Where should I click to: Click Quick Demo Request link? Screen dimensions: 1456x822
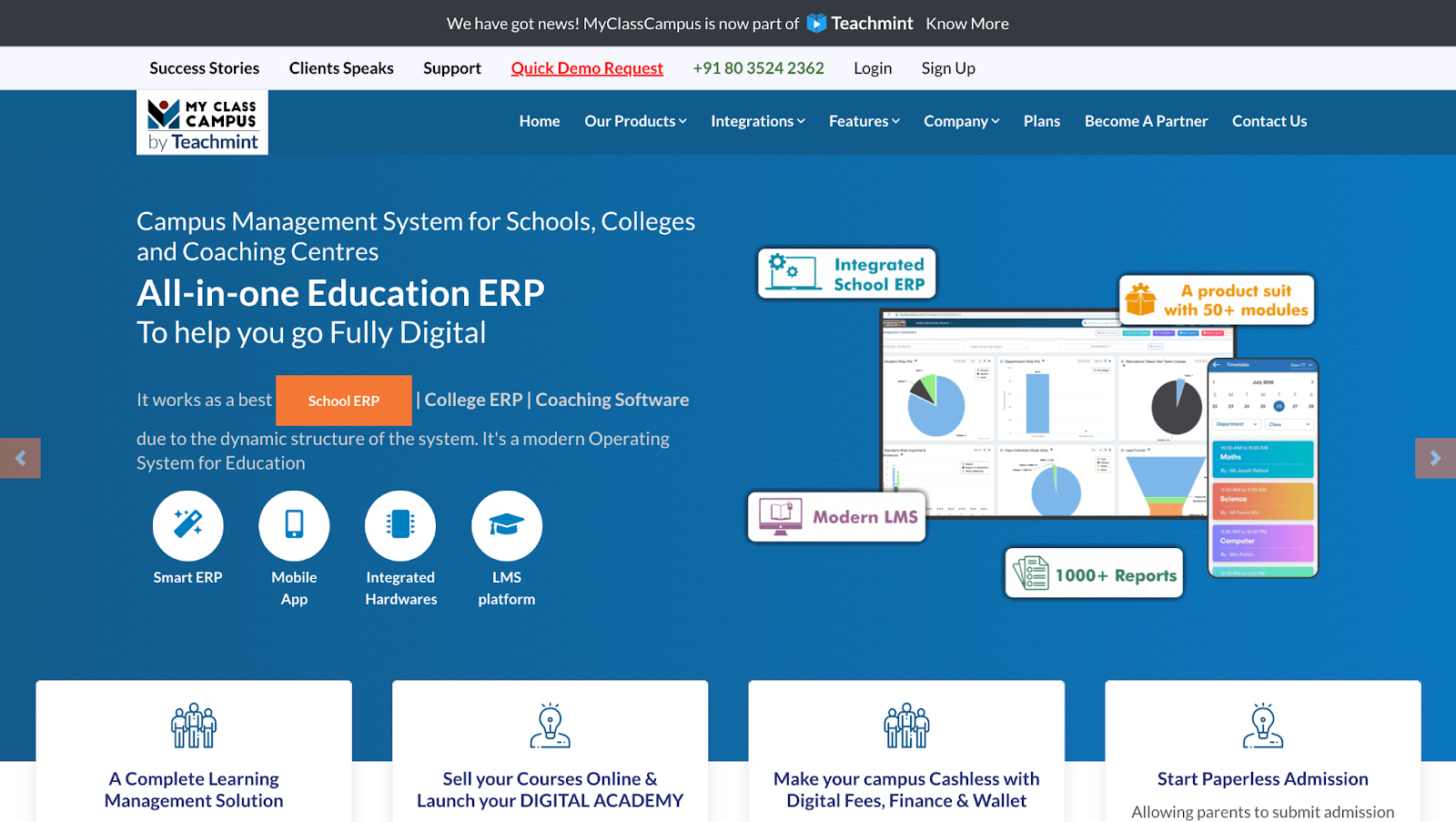tap(587, 68)
